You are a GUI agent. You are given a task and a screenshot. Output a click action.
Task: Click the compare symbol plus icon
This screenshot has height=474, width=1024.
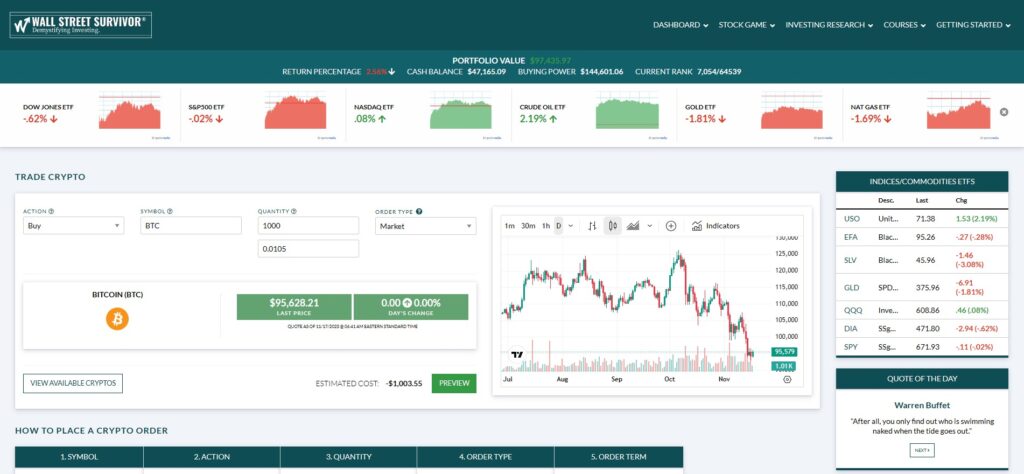(x=671, y=226)
